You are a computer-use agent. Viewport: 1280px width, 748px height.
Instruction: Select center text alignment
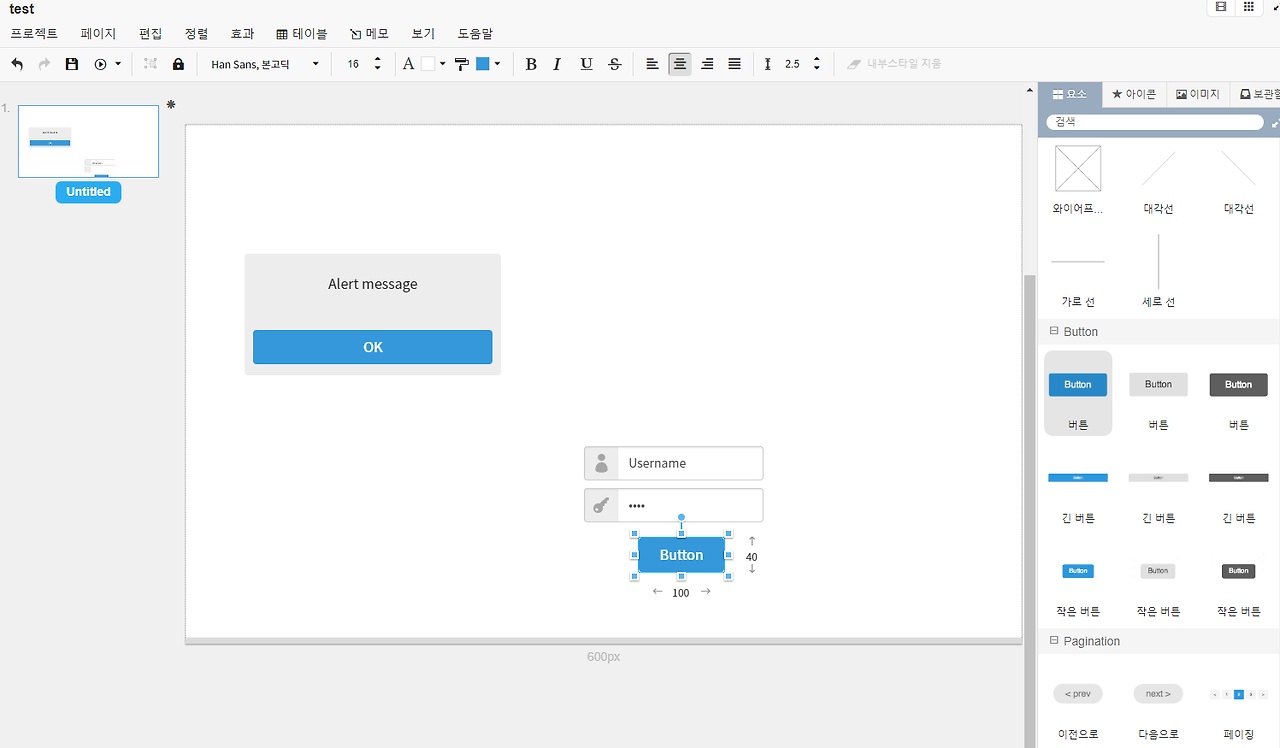[x=680, y=64]
